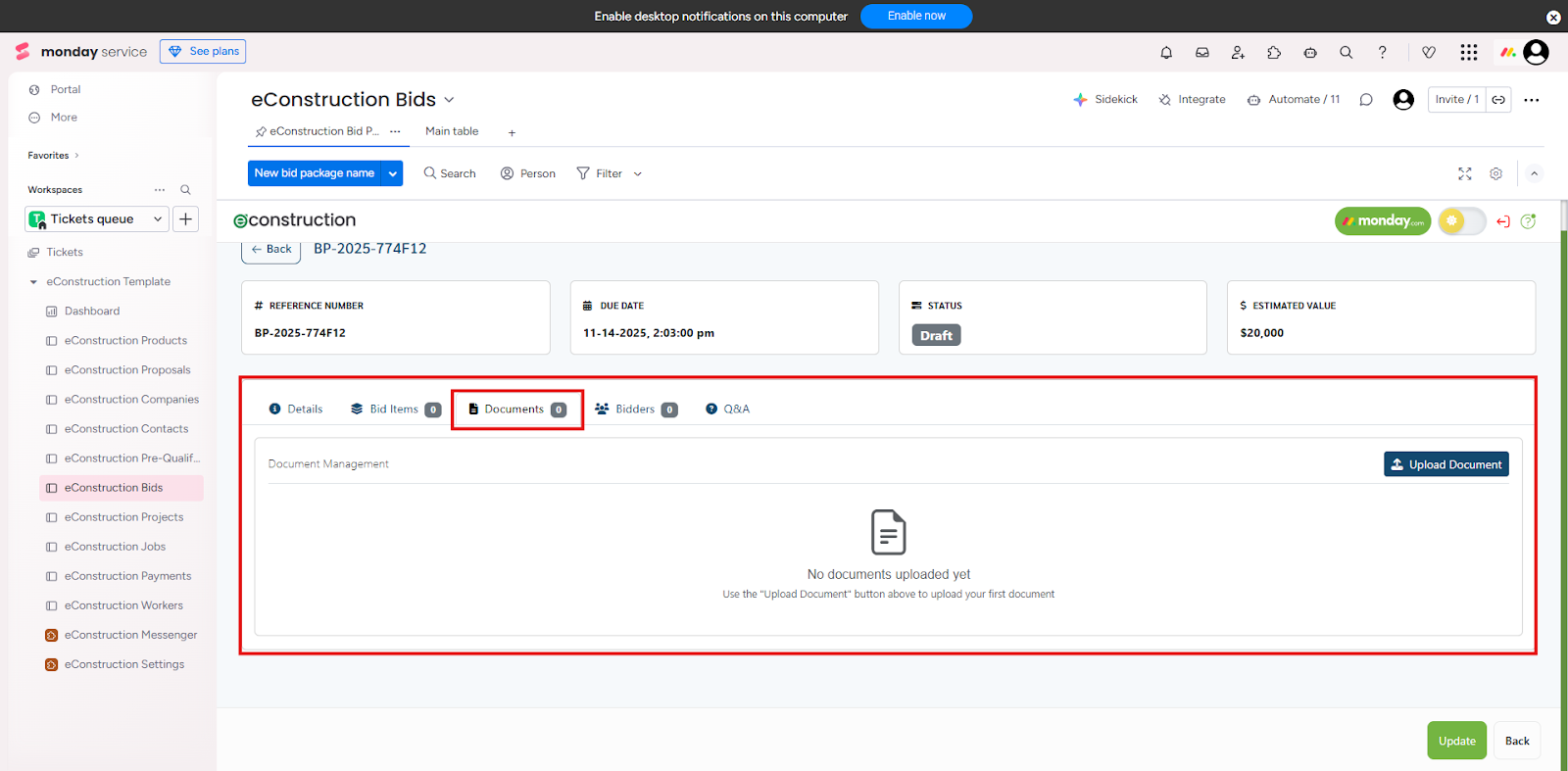This screenshot has width=1568, height=771.
Task: Click the fullscreen expand icon
Action: pyautogui.click(x=1464, y=173)
